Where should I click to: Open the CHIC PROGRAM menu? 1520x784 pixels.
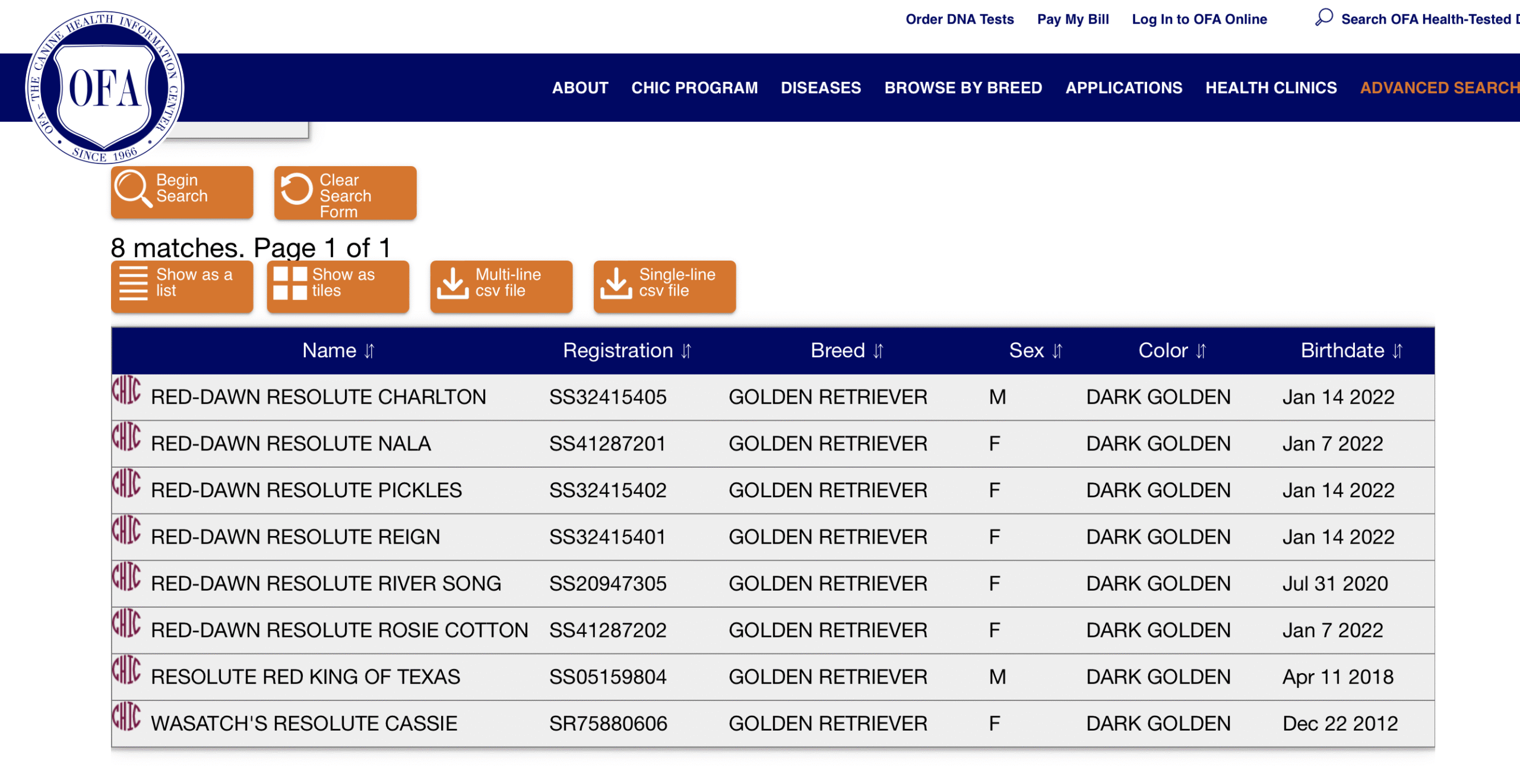coord(694,88)
